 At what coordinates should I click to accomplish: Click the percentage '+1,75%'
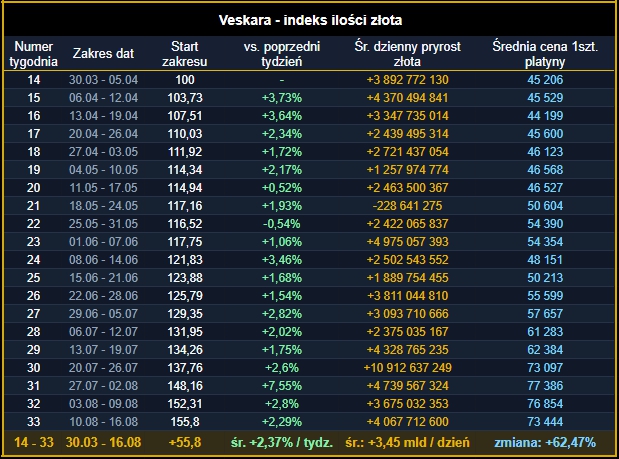point(282,350)
